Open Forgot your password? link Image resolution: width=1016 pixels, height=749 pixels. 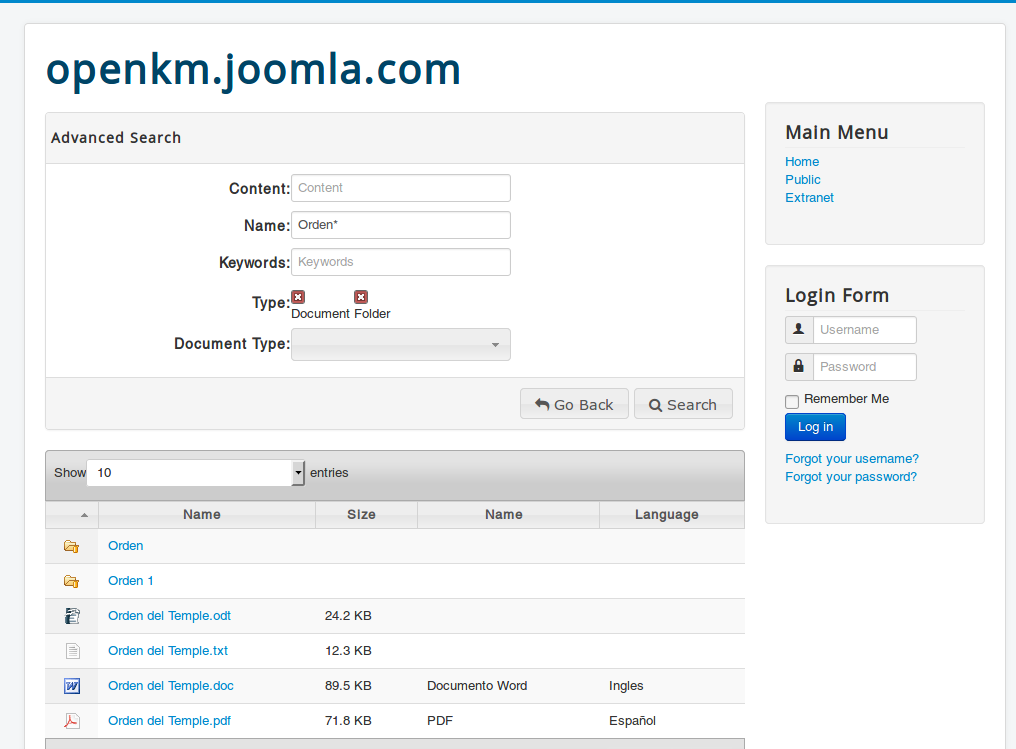851,477
